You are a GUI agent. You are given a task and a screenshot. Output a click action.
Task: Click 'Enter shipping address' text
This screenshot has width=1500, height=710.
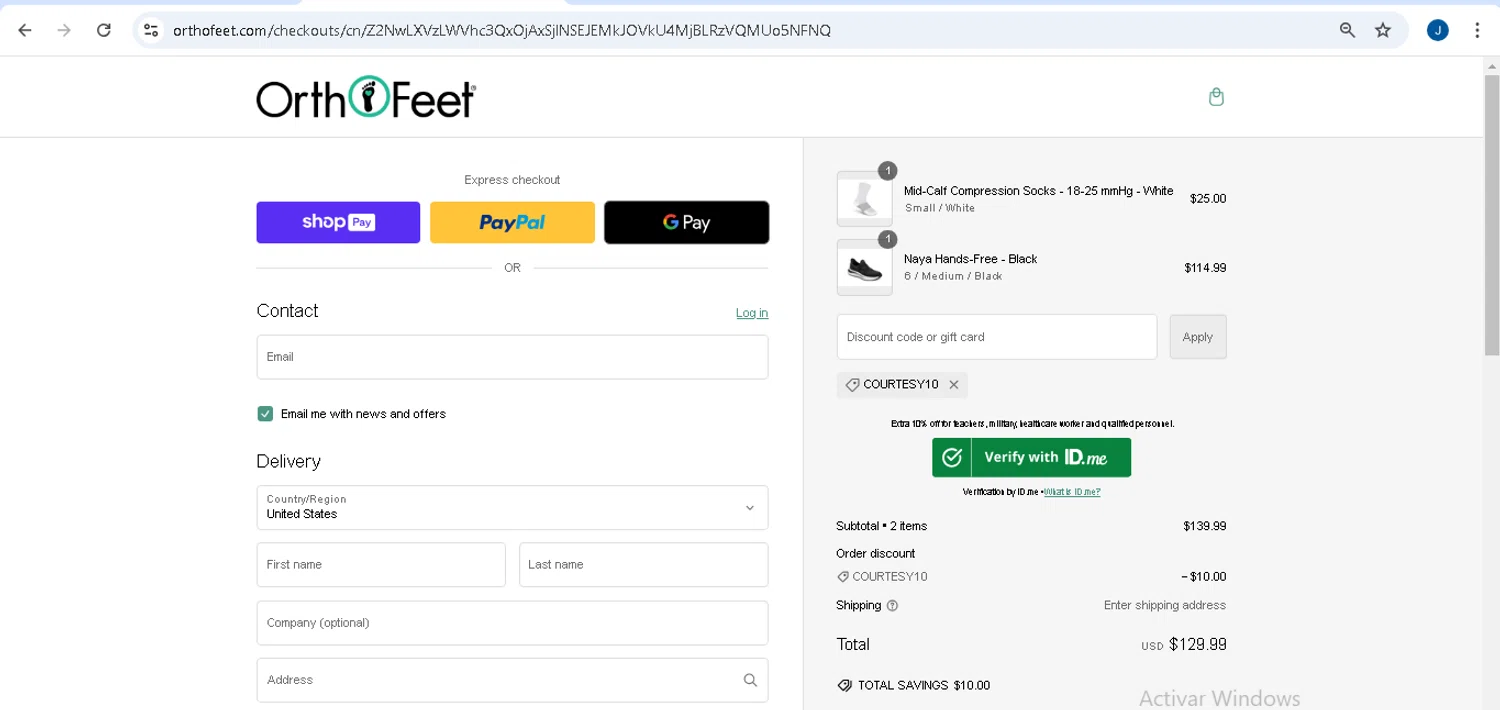pos(1165,605)
